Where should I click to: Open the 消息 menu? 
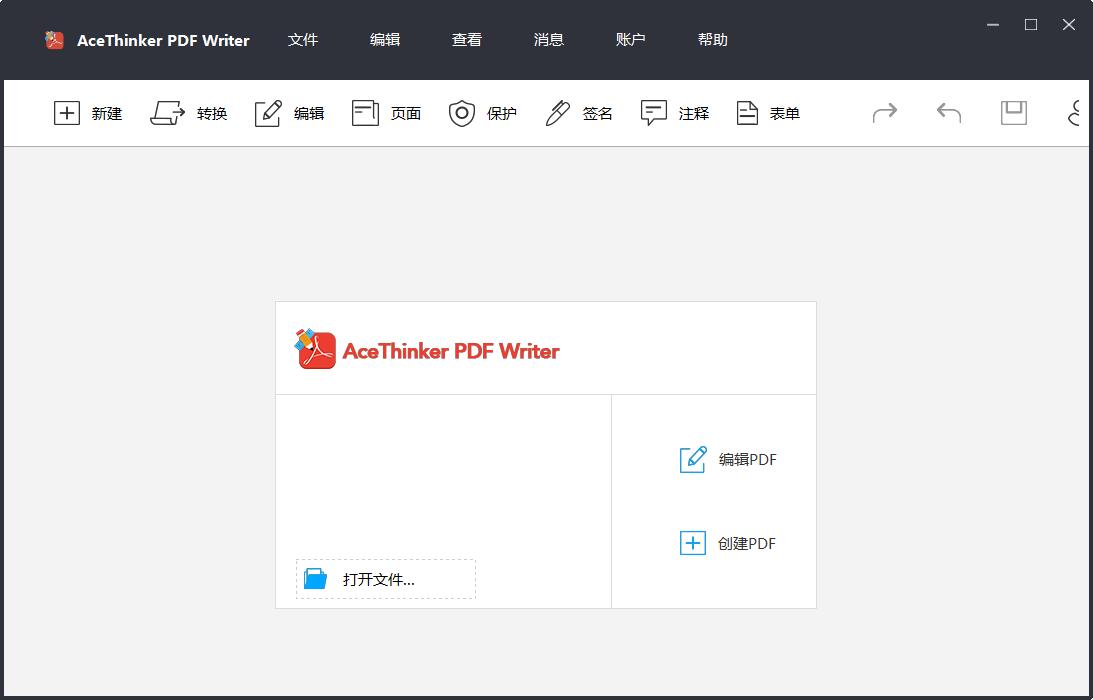point(548,40)
